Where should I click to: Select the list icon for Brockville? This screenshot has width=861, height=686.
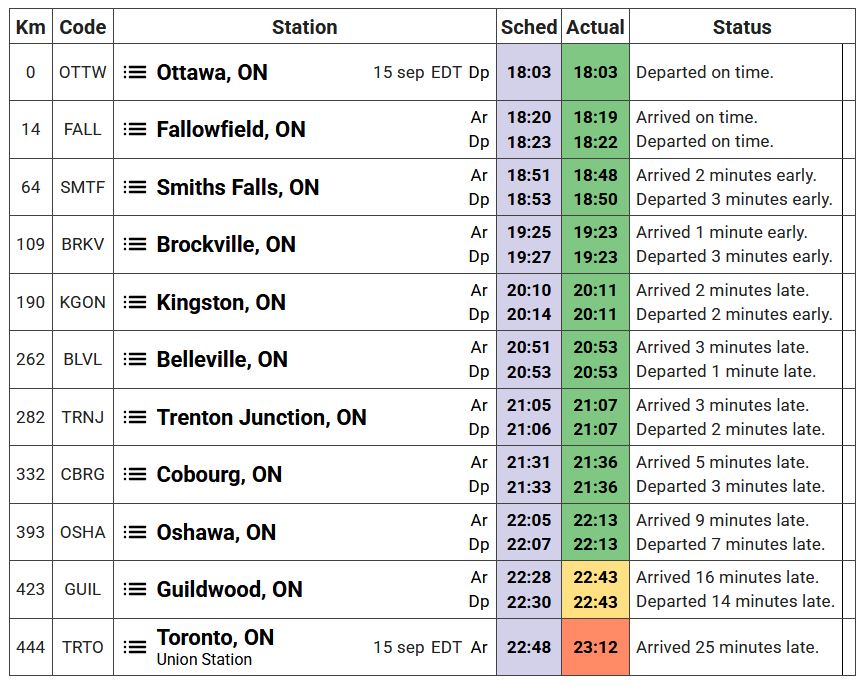coord(135,245)
